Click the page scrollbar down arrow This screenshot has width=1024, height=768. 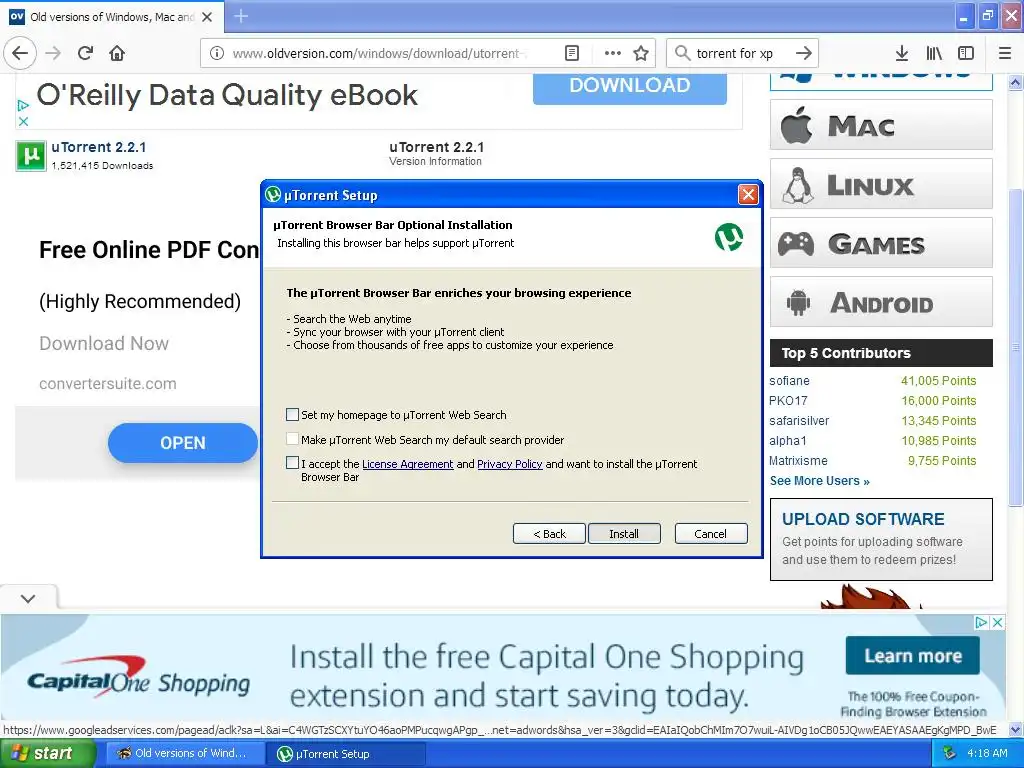pos(1016,729)
